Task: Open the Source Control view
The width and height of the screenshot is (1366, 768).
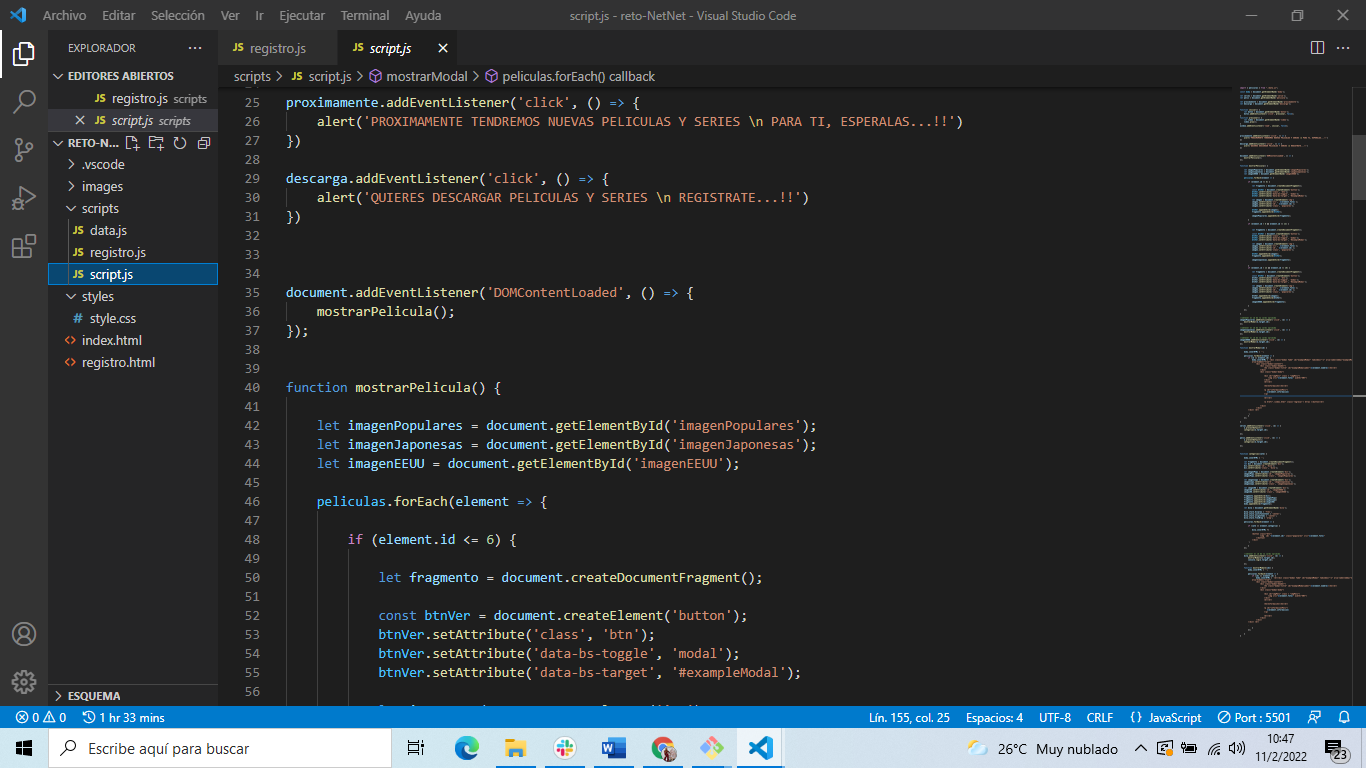Action: [x=24, y=150]
